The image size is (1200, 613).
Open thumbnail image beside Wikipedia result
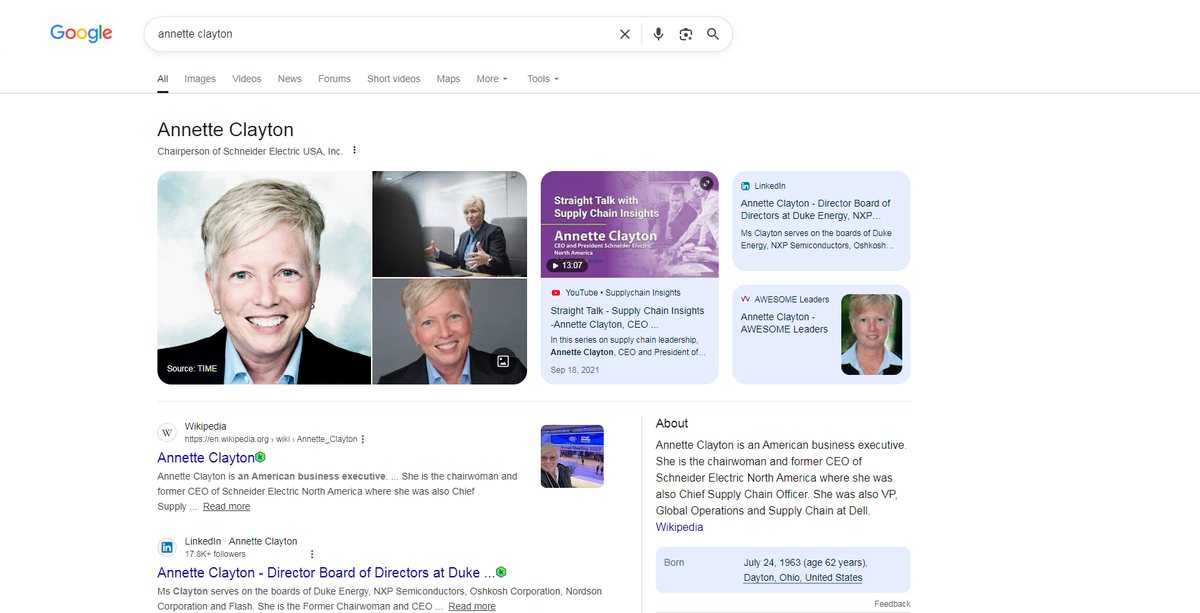[x=572, y=456]
